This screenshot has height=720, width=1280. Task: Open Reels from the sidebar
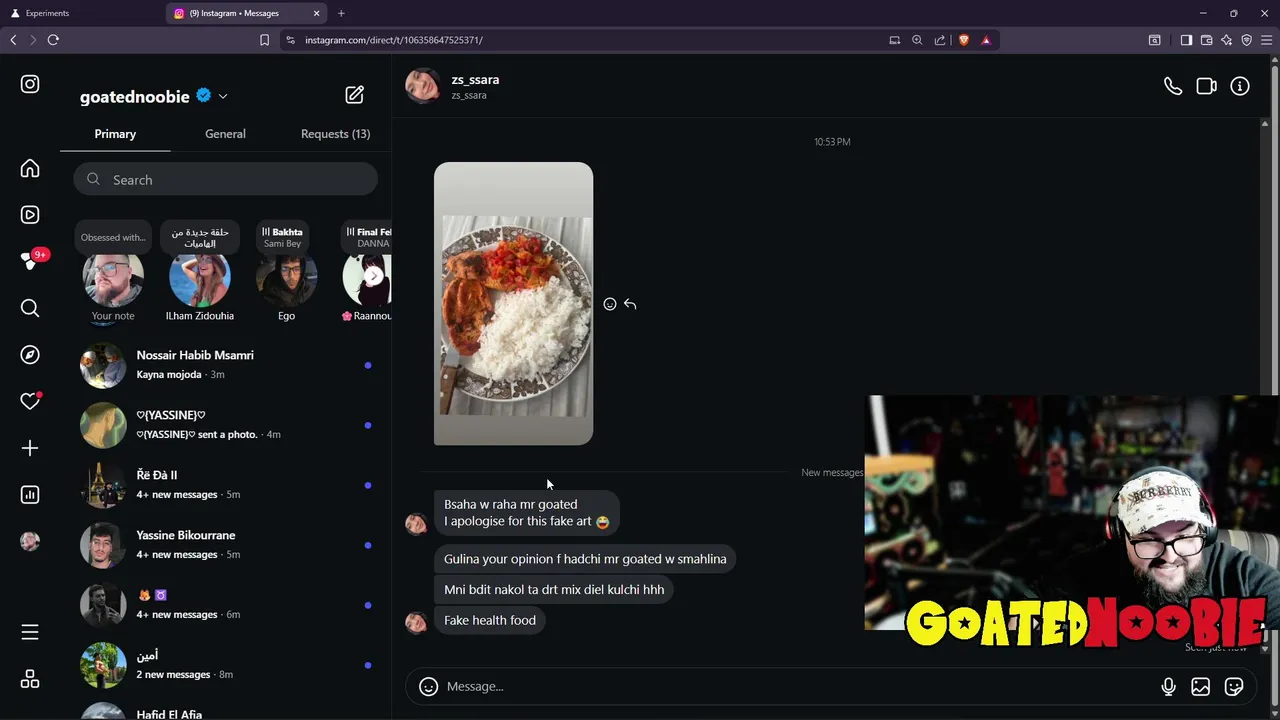30,215
